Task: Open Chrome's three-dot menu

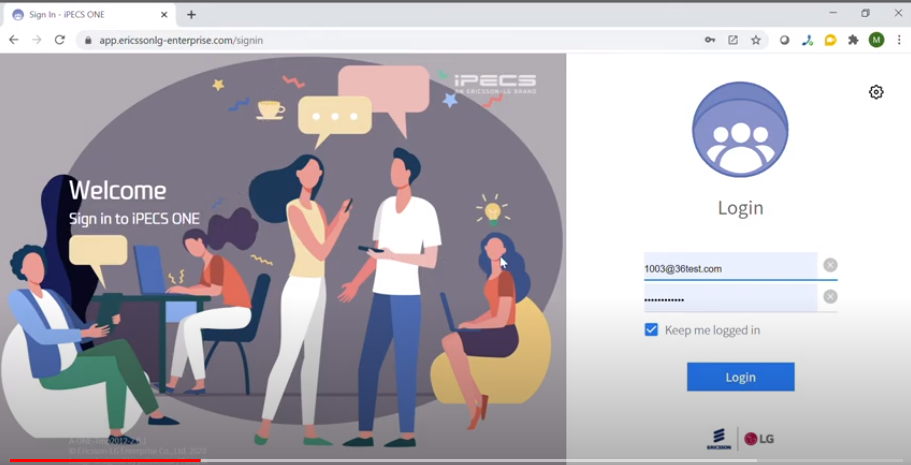Action: [899, 40]
